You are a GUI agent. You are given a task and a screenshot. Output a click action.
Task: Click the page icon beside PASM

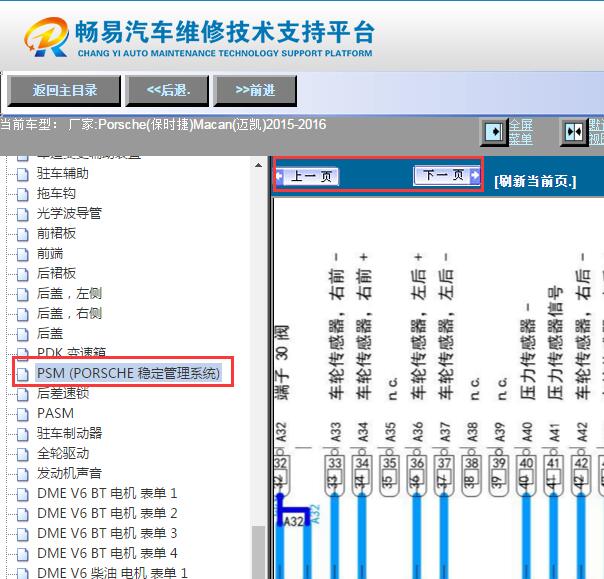23,414
